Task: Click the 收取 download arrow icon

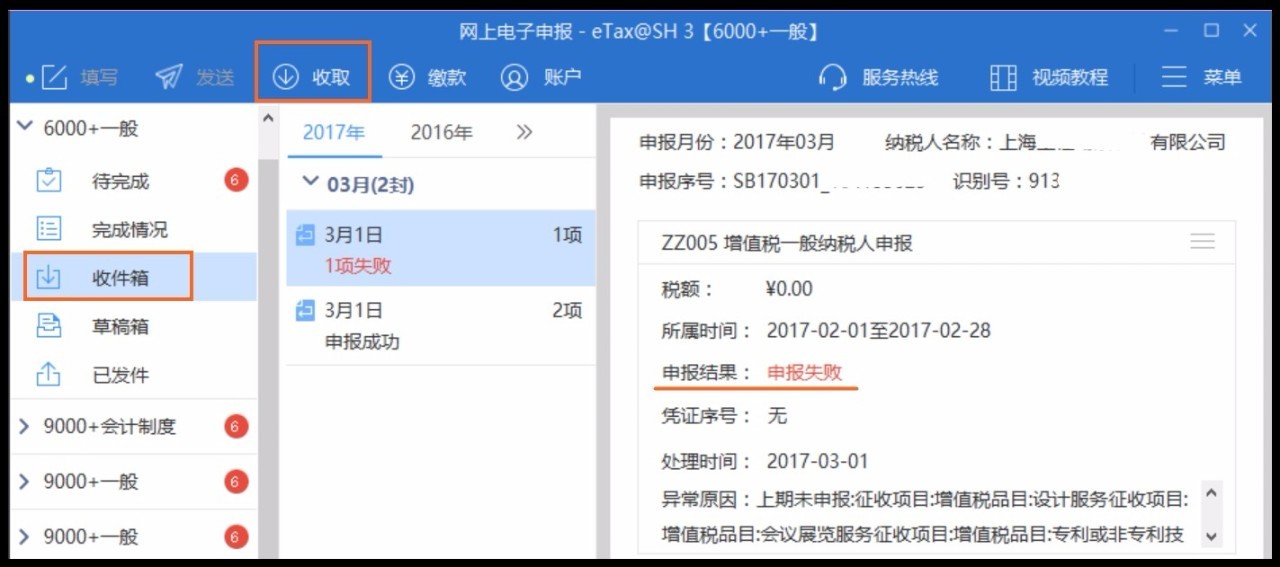Action: tap(286, 77)
